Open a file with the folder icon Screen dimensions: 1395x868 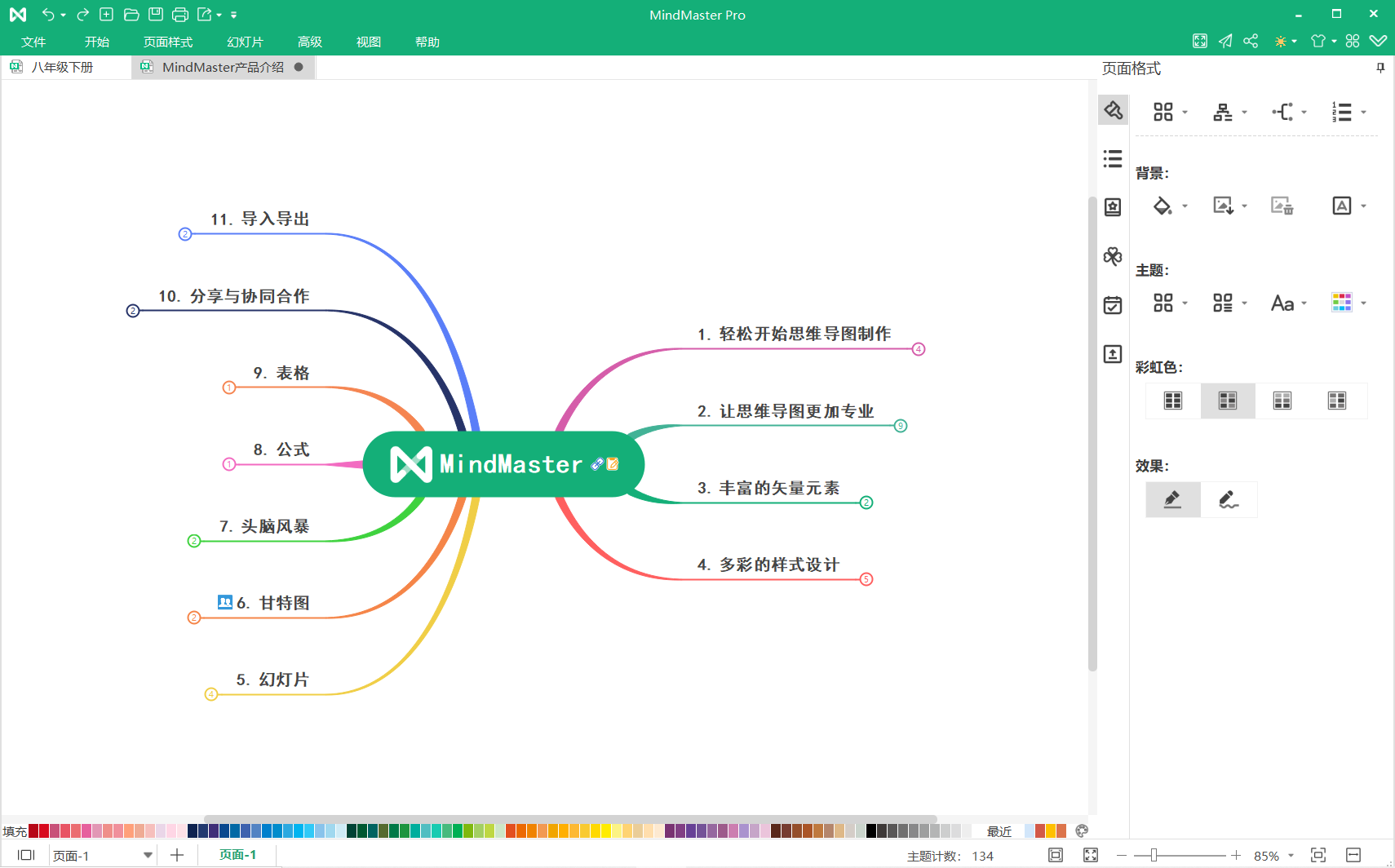[131, 15]
